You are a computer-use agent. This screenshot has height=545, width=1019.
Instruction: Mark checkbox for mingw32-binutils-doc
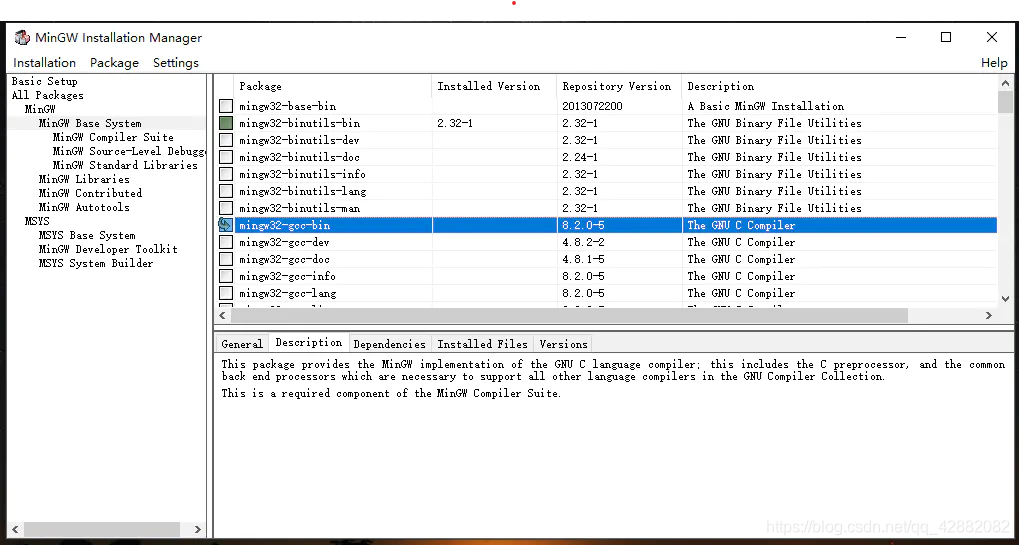[x=226, y=157]
